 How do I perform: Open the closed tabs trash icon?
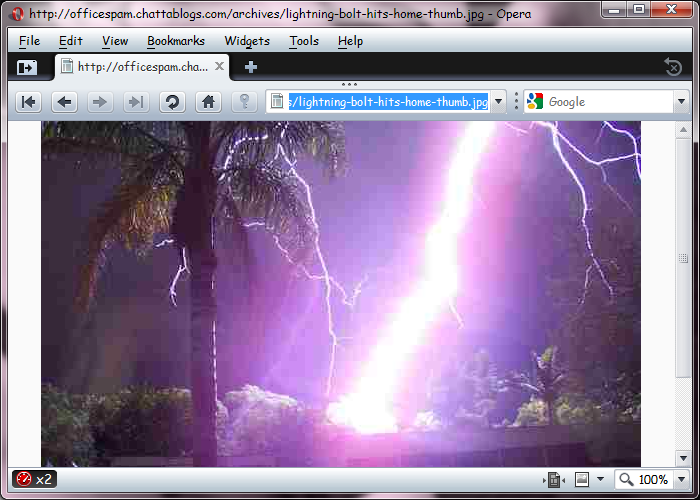click(673, 67)
